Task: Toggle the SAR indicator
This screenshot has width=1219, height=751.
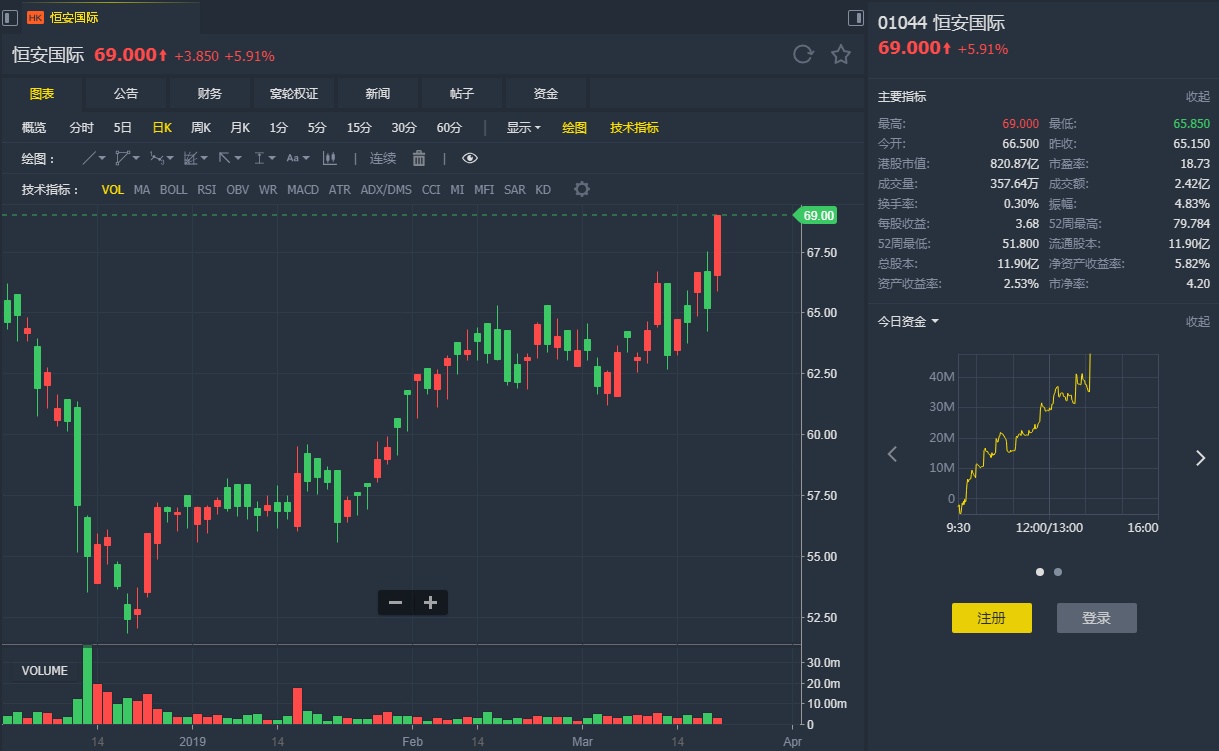Action: point(514,189)
